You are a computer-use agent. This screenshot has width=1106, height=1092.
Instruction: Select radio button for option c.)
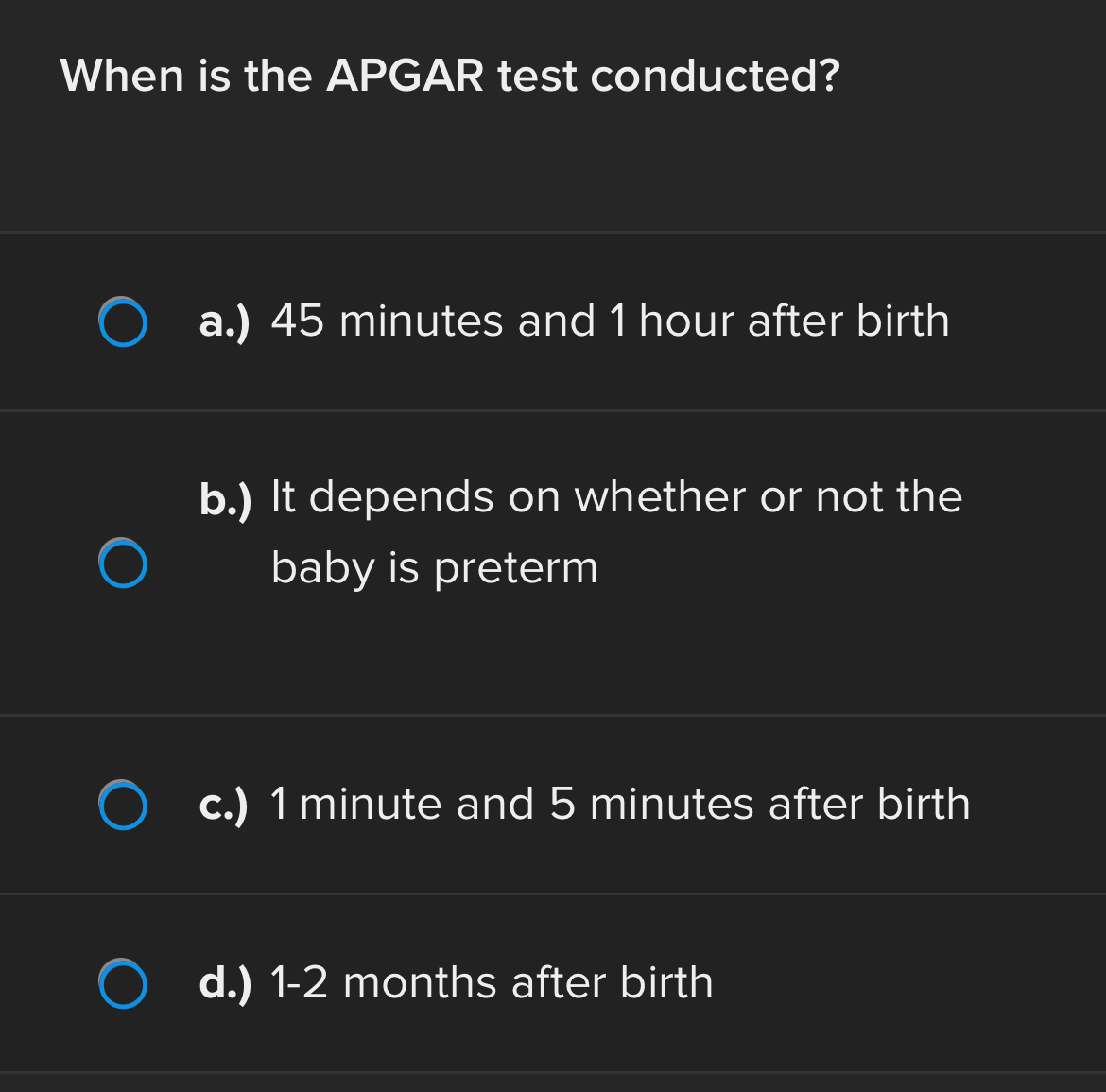point(123,805)
